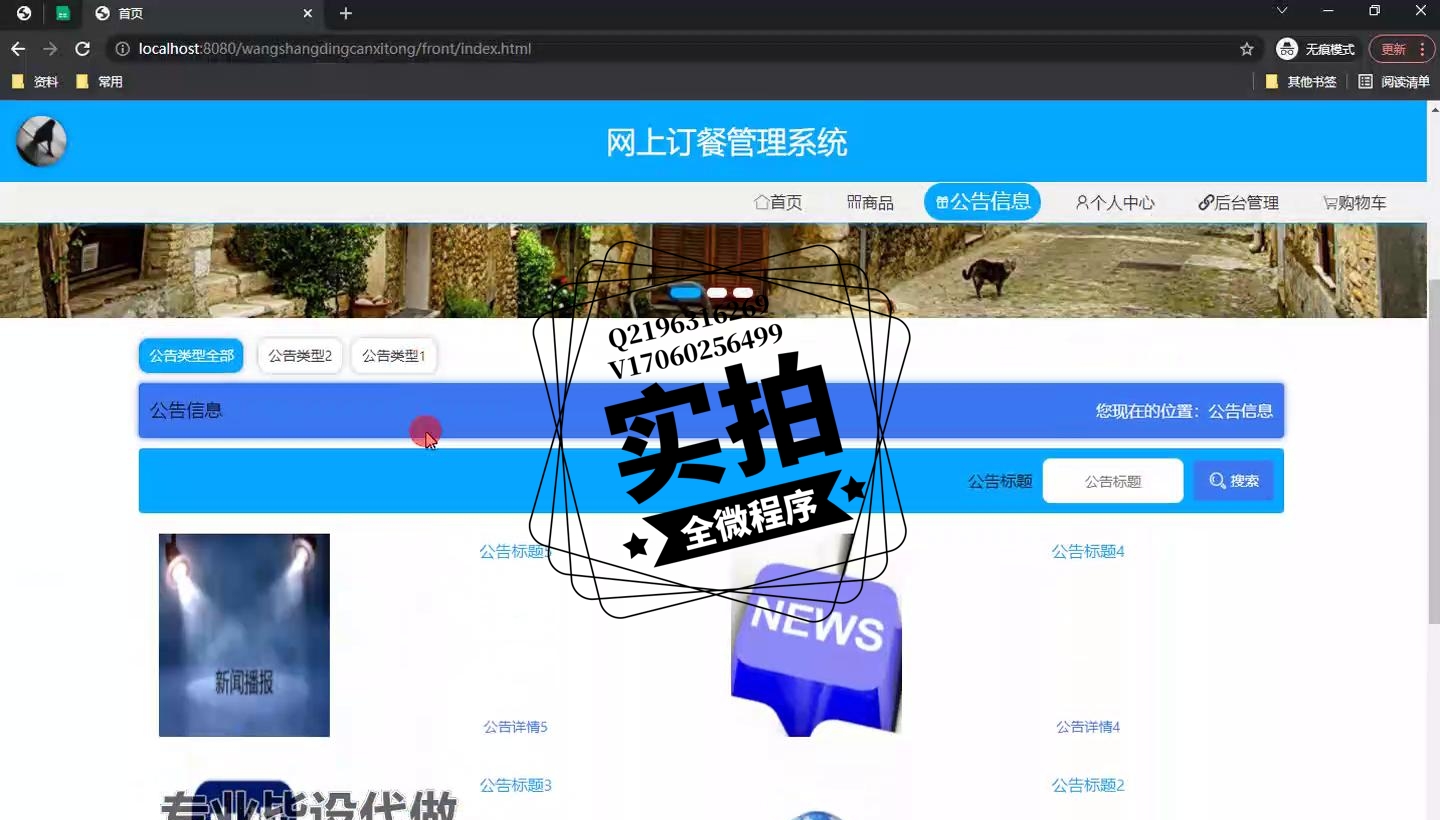Click the 您现在的位置：公告信息 breadcrumb
Viewport: 1440px width, 820px height.
[1184, 411]
